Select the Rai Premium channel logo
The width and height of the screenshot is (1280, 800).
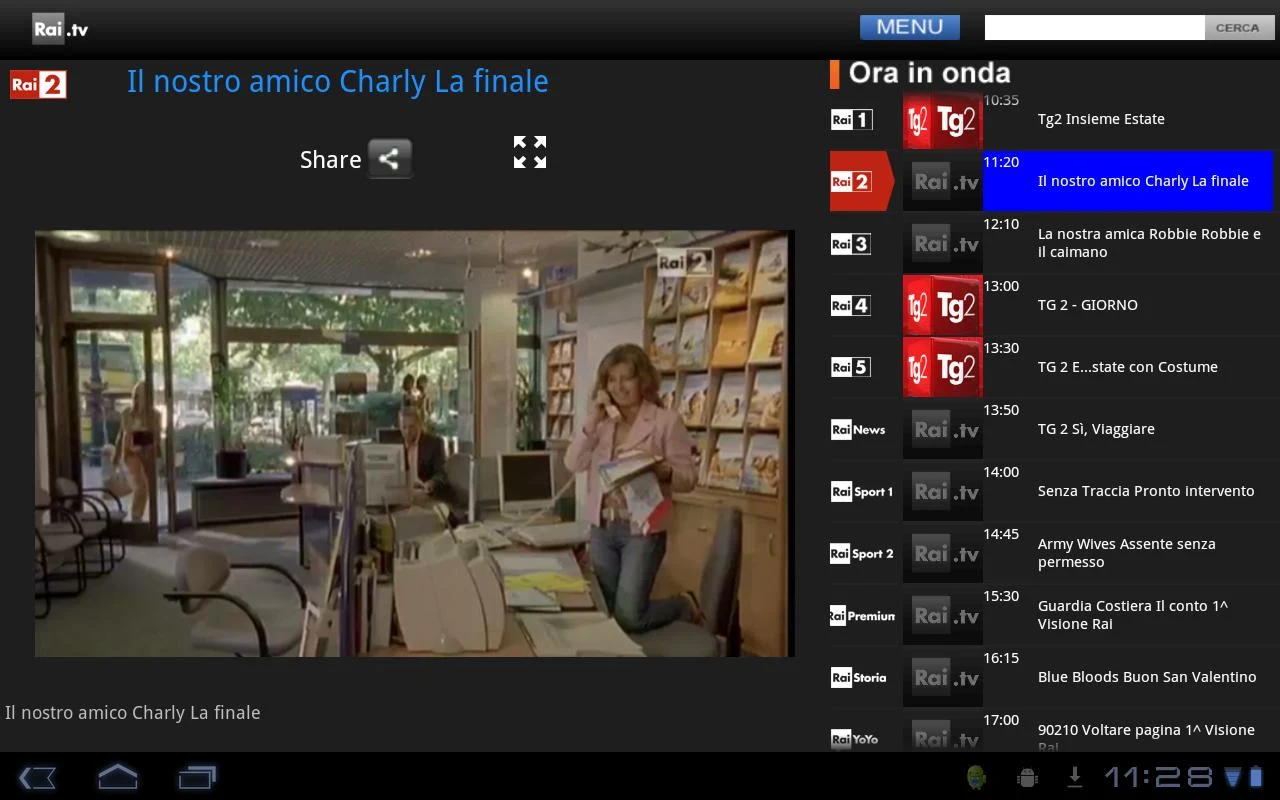(x=863, y=615)
